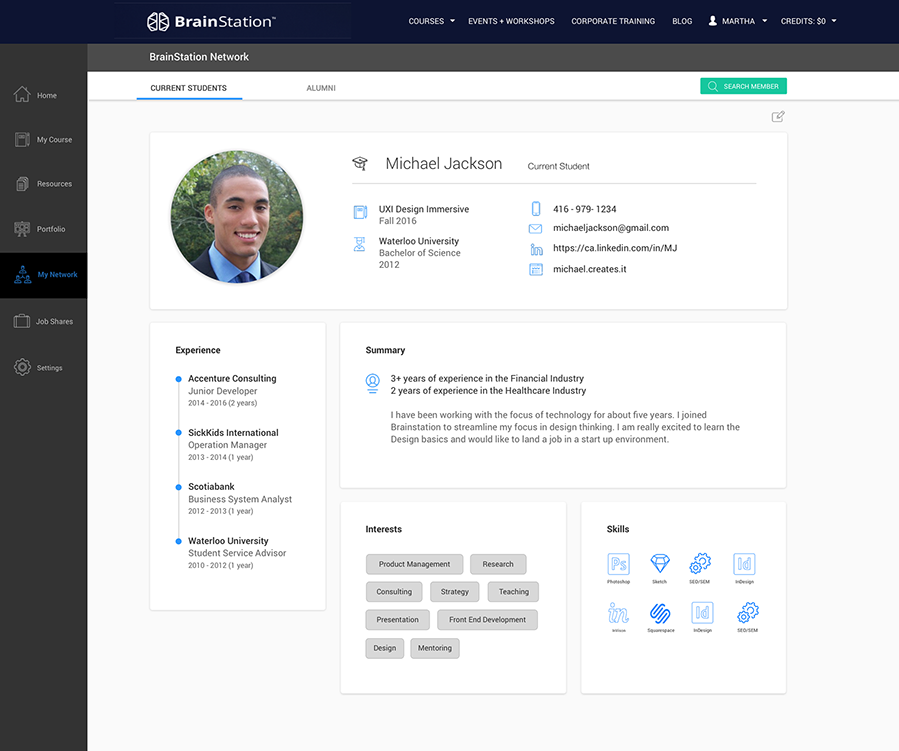Open the michaeljackson@gmail.com email link
This screenshot has height=751, width=899.
[x=611, y=228]
